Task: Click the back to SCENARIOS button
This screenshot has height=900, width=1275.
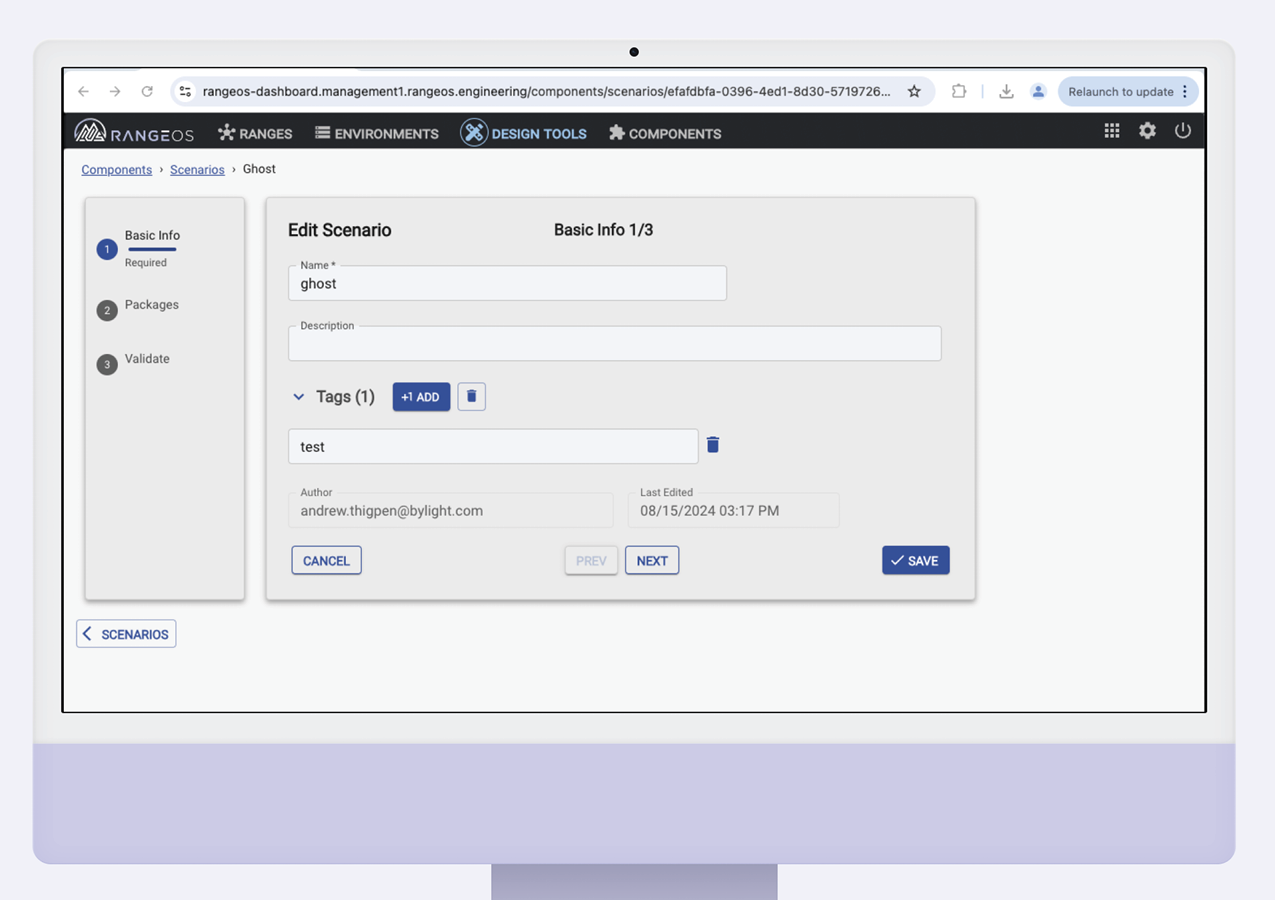Action: tap(126, 634)
